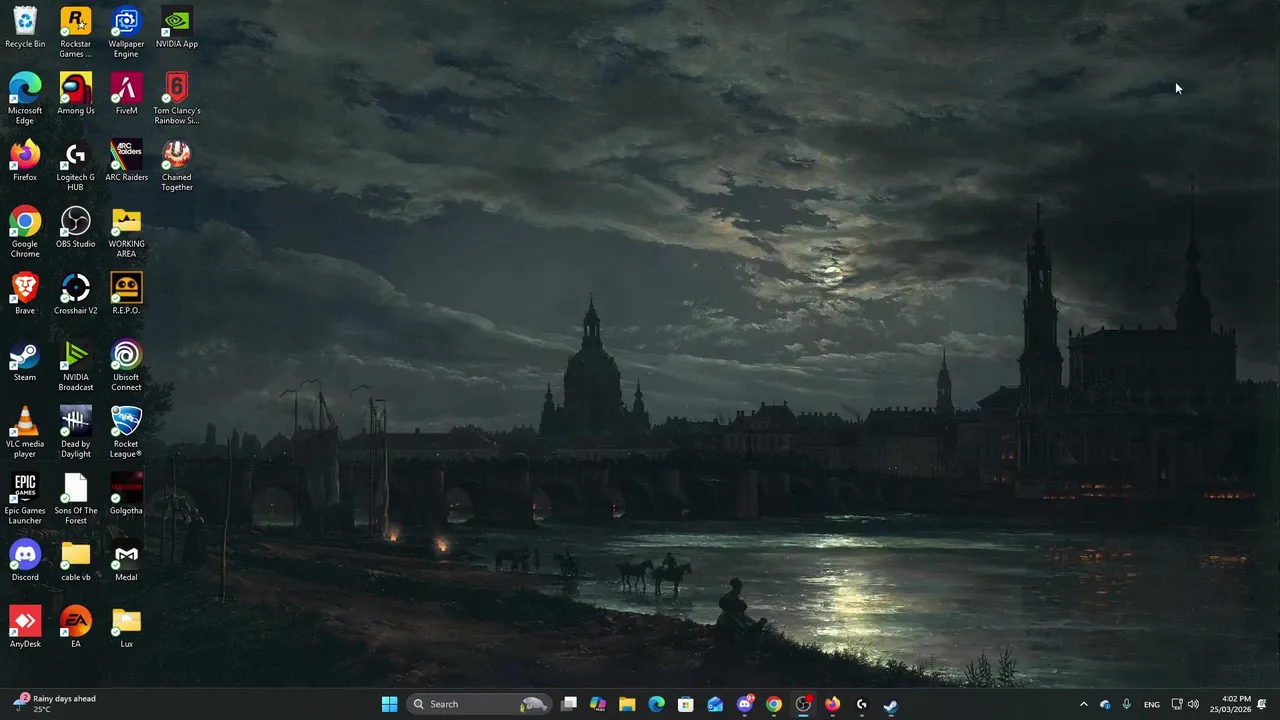Image resolution: width=1280 pixels, height=720 pixels.
Task: Click the taskbar Search box
Action: click(479, 704)
